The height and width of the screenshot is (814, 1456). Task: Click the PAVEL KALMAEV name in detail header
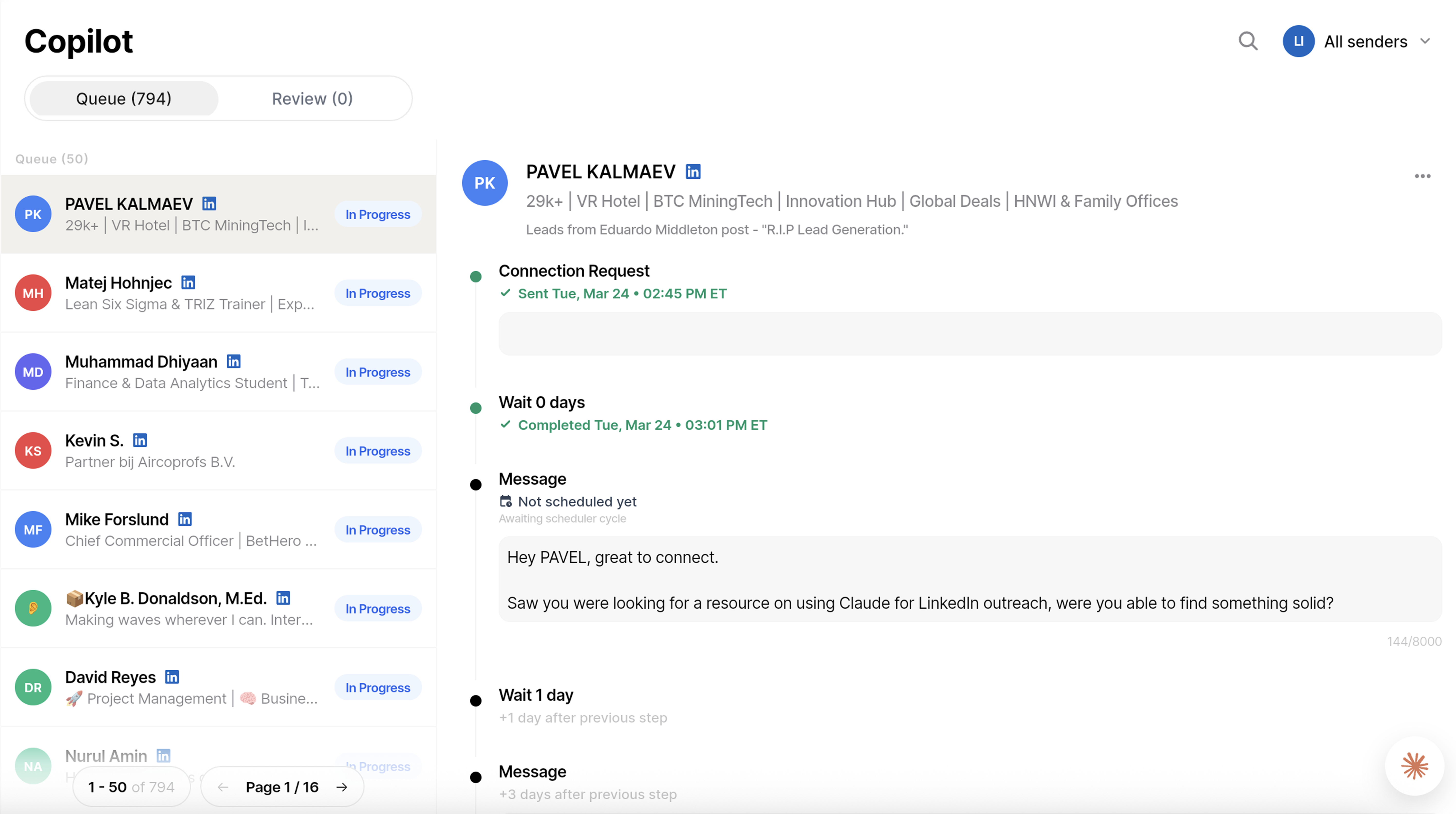pyautogui.click(x=601, y=172)
